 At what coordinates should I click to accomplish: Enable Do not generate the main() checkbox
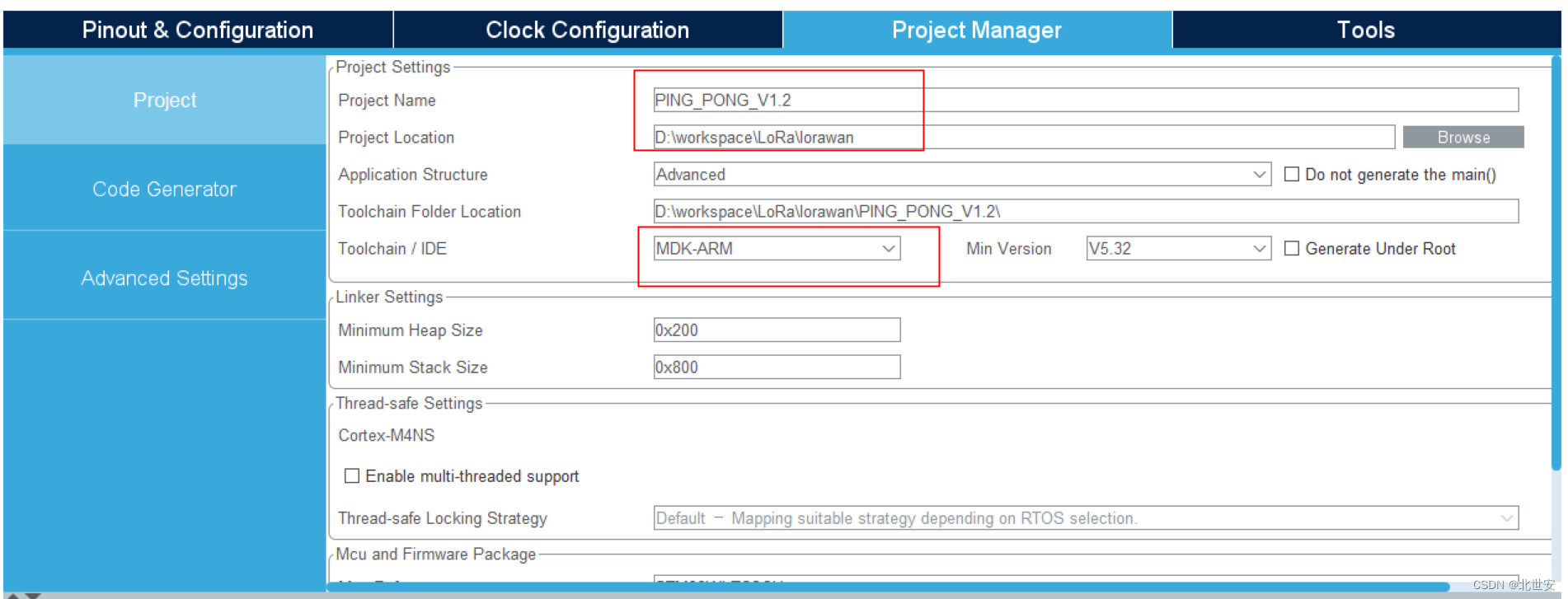pyautogui.click(x=1292, y=174)
